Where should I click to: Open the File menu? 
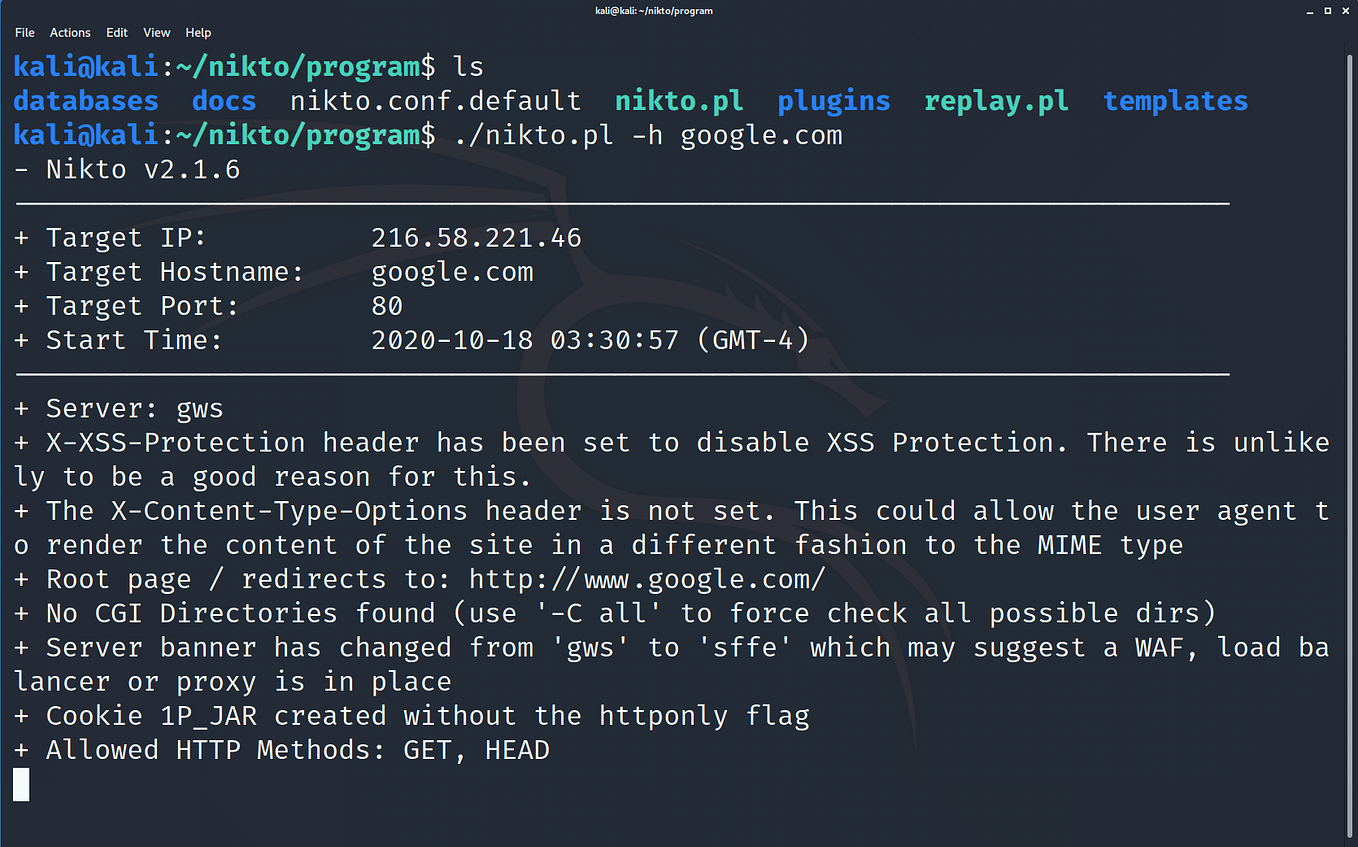tap(24, 32)
